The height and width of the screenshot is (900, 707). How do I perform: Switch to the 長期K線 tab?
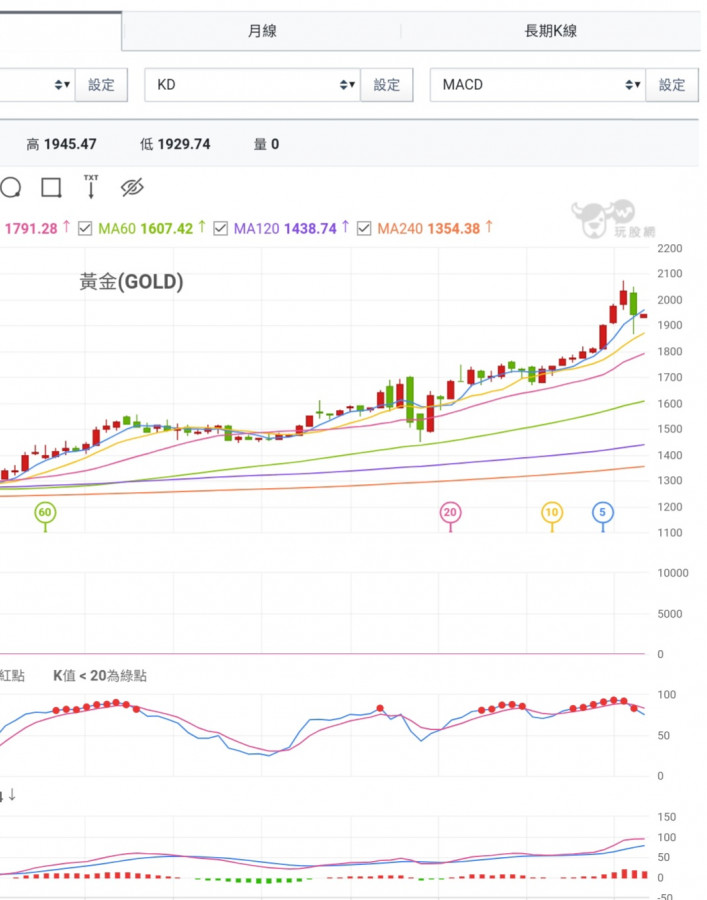click(551, 31)
